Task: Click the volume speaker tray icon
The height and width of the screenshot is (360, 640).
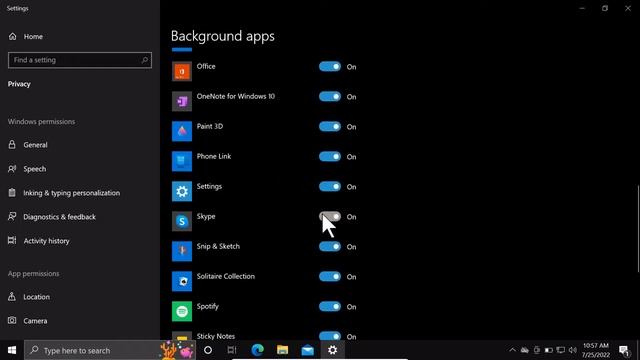Action: coord(573,350)
